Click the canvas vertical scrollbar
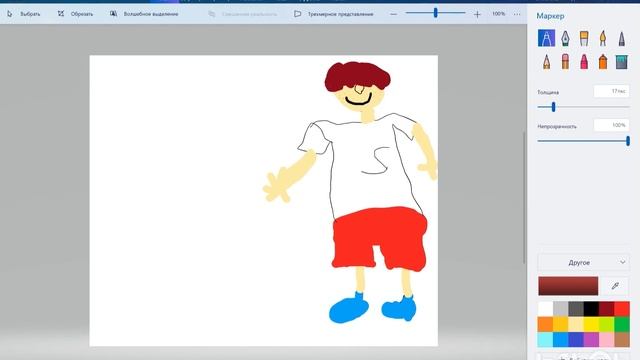Screen dimensions: 640x360 click(524, 198)
